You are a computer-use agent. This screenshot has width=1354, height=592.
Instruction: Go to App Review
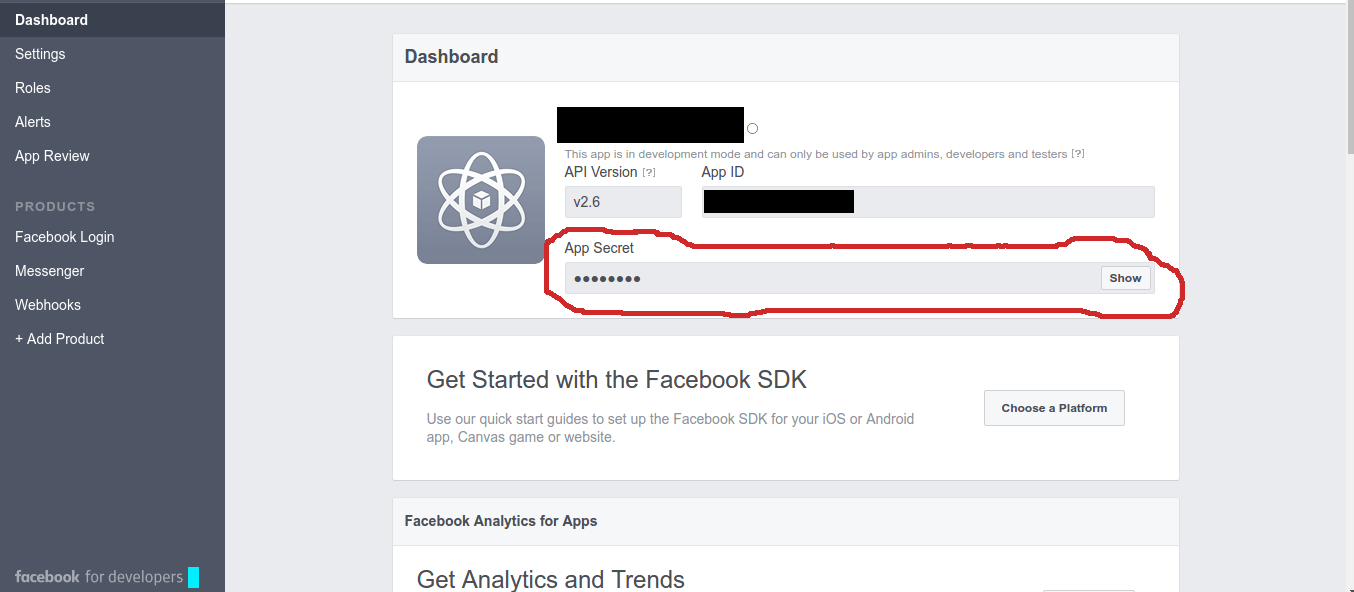(53, 155)
